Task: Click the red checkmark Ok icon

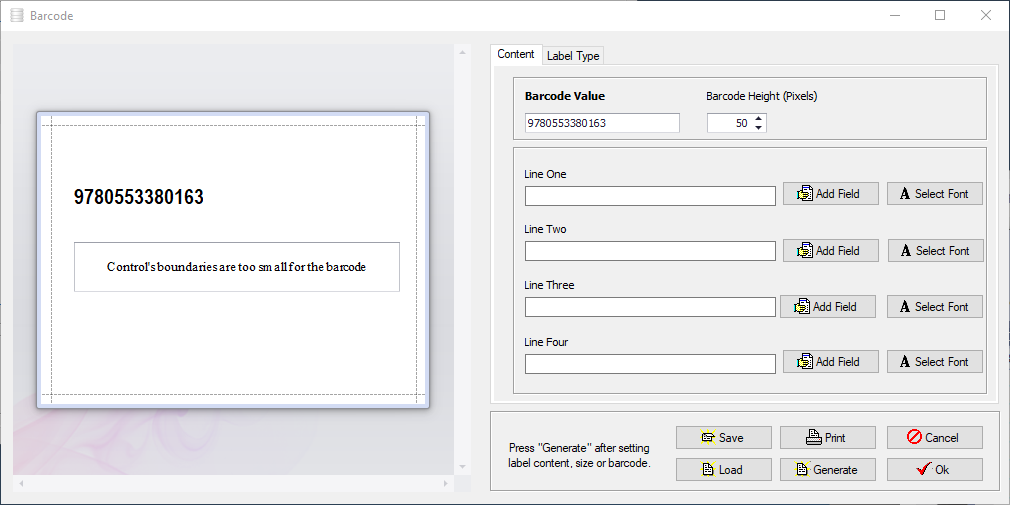Action: [x=924, y=470]
